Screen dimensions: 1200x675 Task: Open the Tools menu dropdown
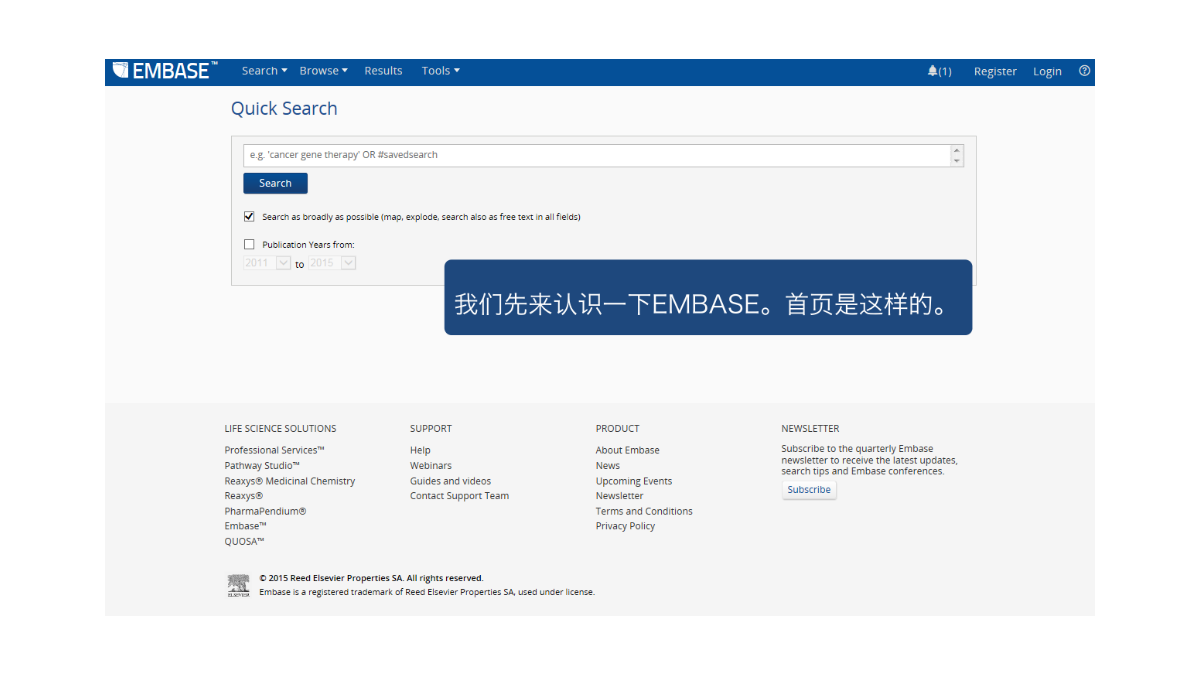coord(440,71)
